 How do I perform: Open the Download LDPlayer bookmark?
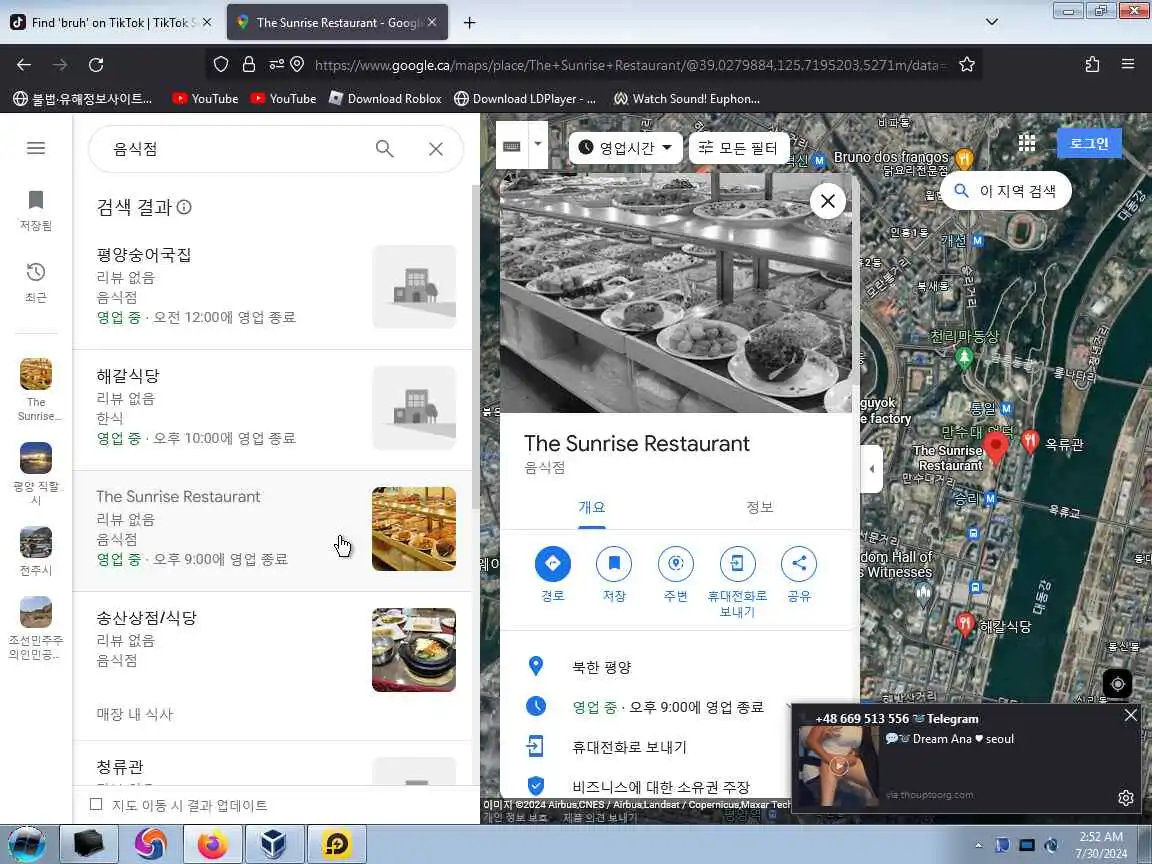(525, 98)
